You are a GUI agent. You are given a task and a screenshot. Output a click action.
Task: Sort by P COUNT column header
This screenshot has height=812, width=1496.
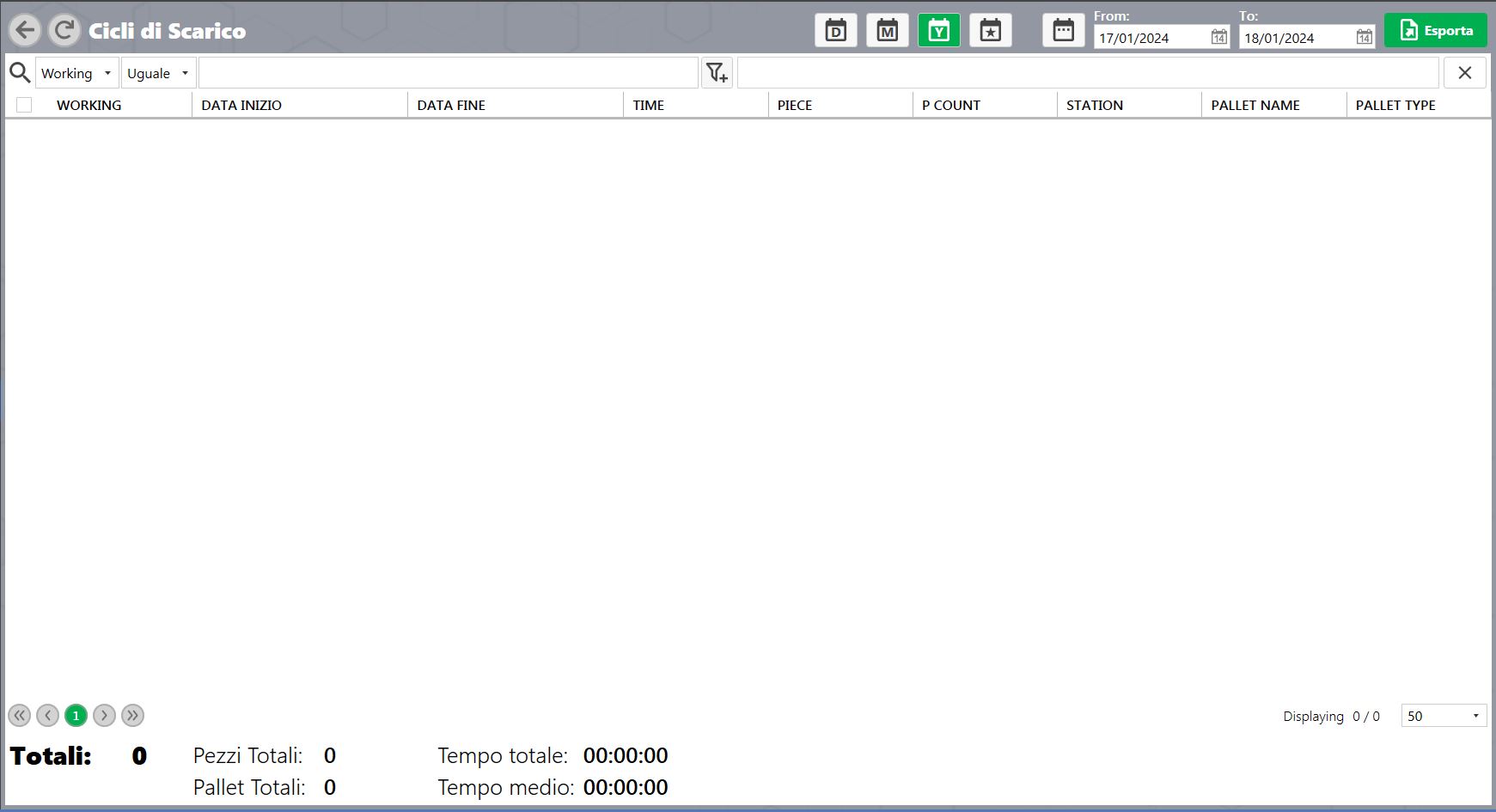pyautogui.click(x=951, y=105)
